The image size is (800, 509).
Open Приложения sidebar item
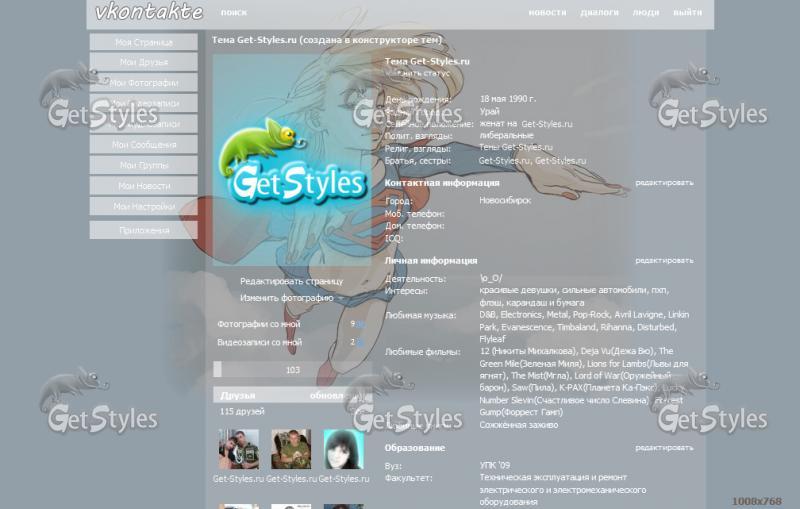click(x=143, y=230)
